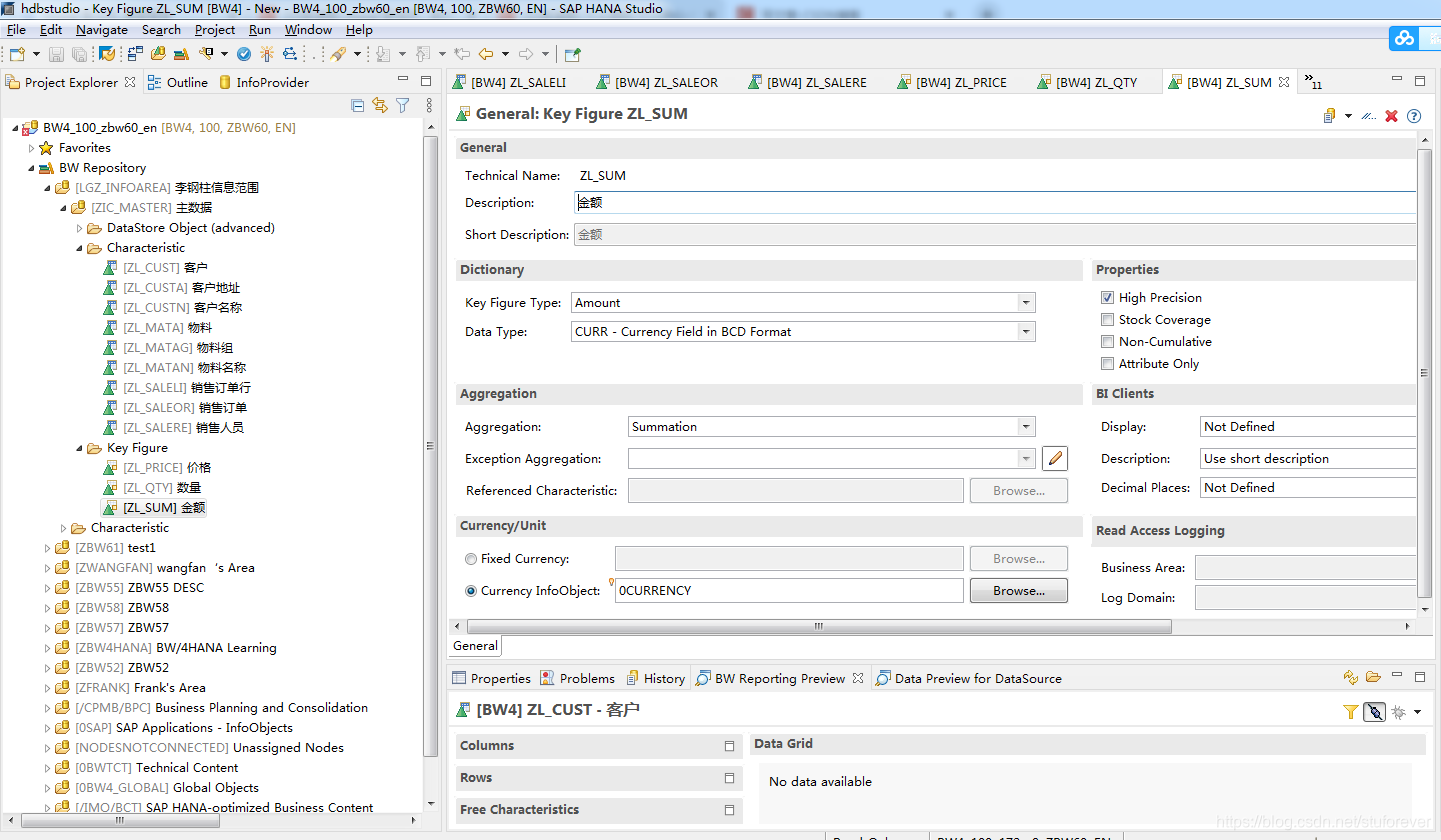This screenshot has height=840, width=1441.
Task: Expand the DataStore Object (advanced) folder
Action: point(79,228)
